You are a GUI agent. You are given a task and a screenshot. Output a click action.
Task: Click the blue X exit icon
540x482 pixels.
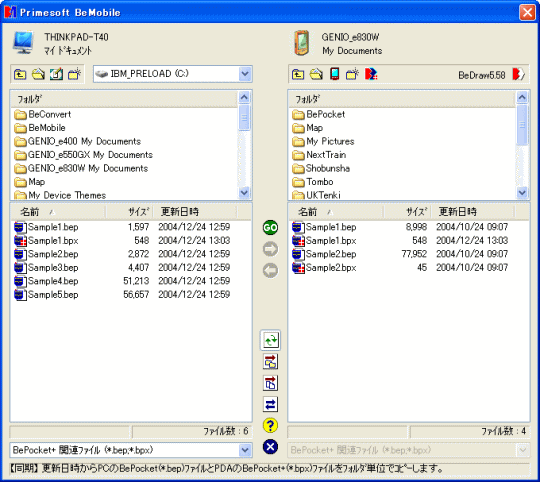click(270, 447)
